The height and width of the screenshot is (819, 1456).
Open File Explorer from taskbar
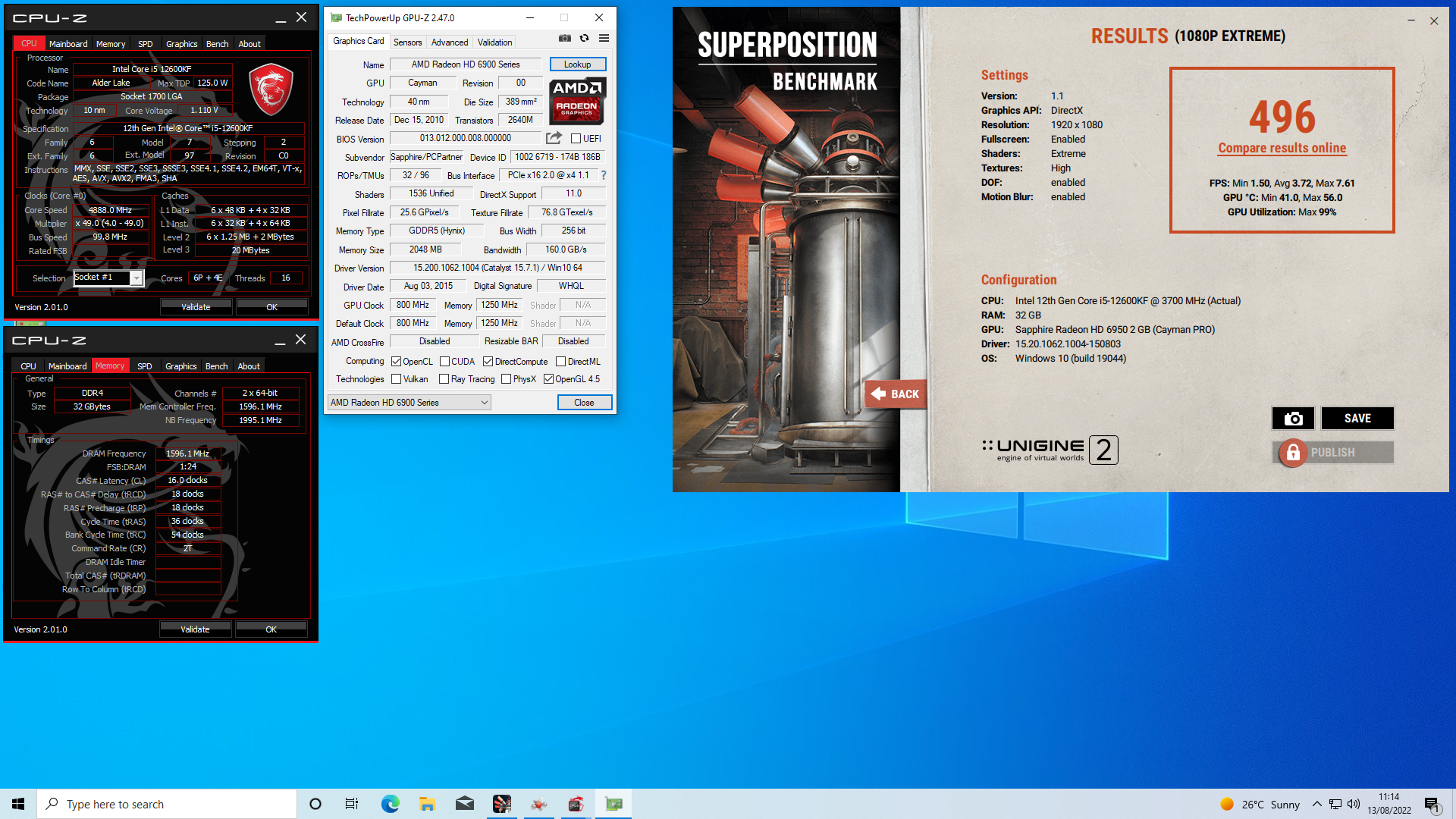click(x=427, y=804)
